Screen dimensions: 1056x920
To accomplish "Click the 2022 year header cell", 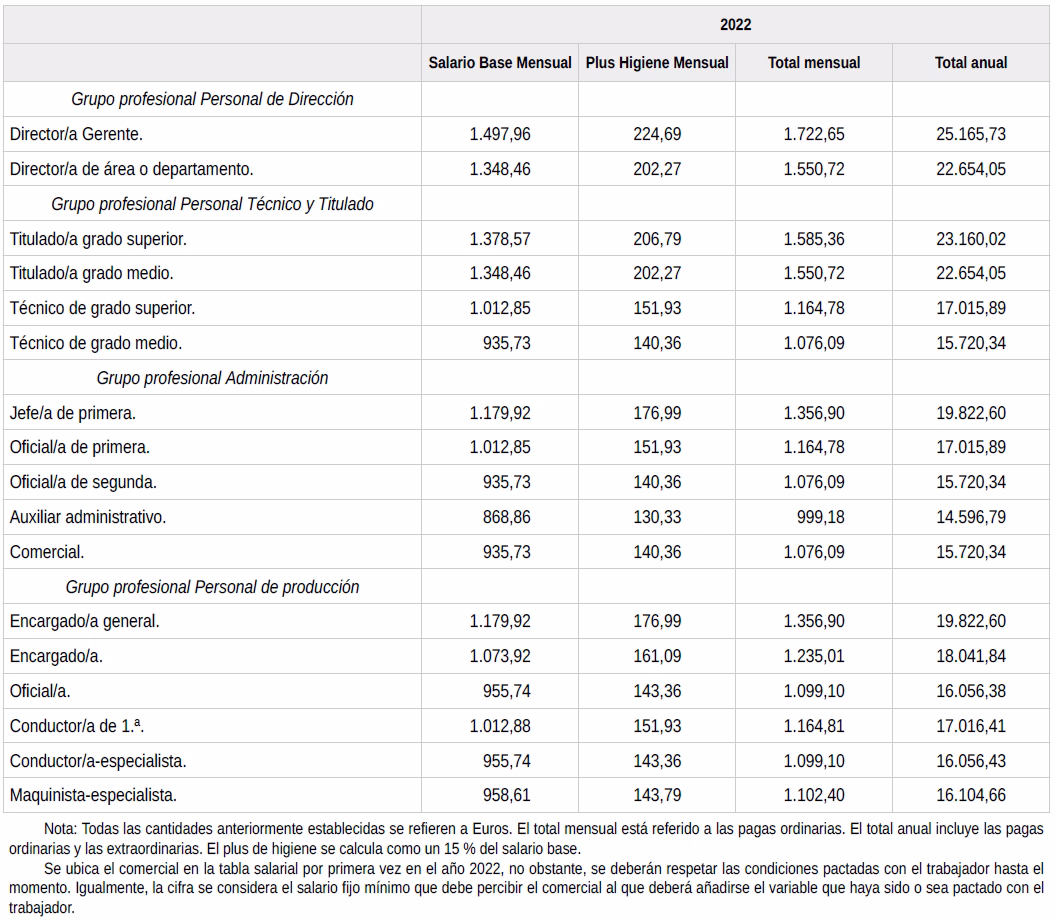I will [735, 24].
